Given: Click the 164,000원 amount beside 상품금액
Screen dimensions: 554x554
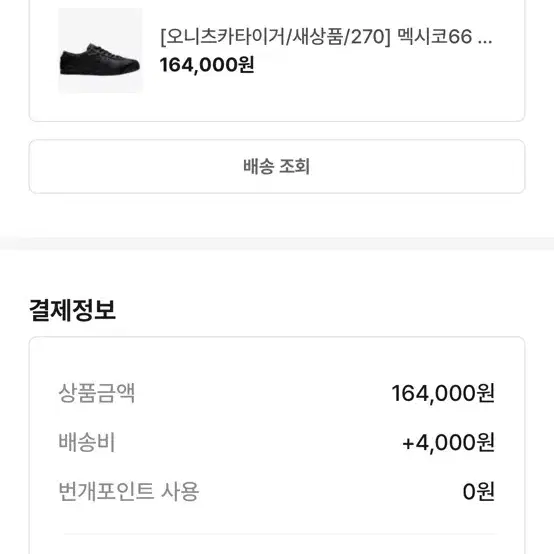Looking at the screenshot, I should pyautogui.click(x=443, y=393).
